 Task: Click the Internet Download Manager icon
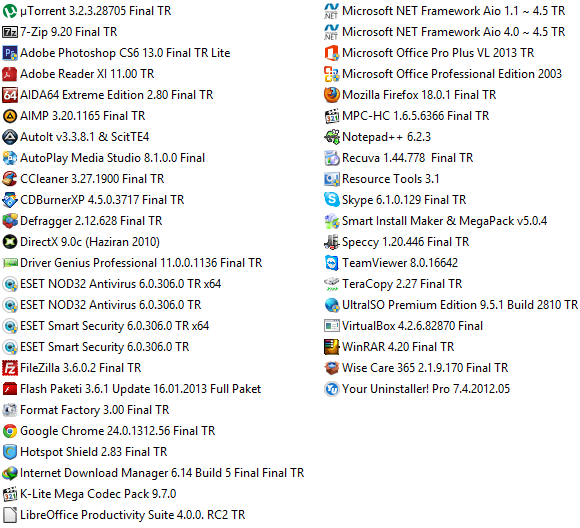click(x=10, y=473)
